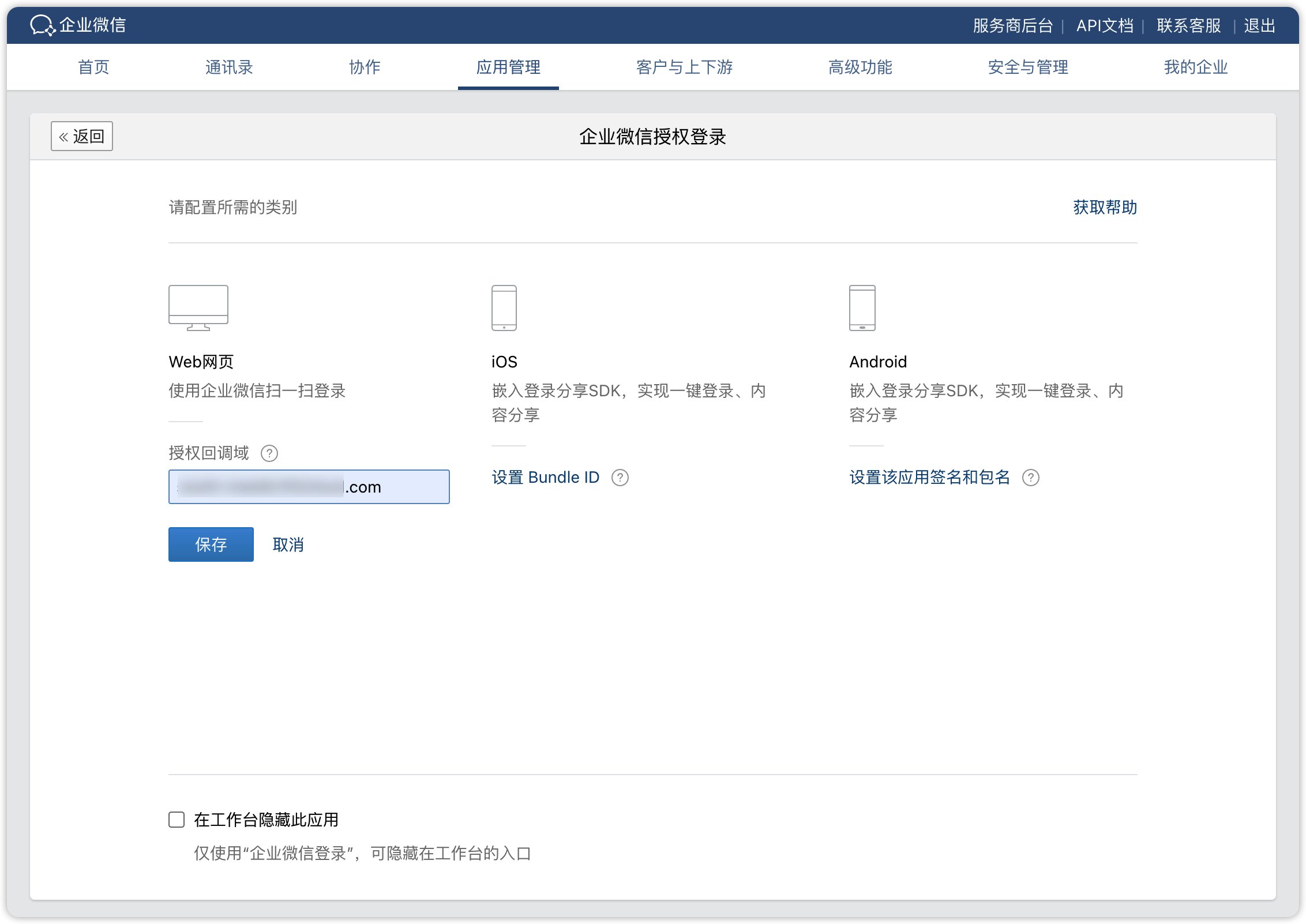The image size is (1306, 924).
Task: Enable 在工作台隐藏此应用 checkbox
Action: (177, 820)
